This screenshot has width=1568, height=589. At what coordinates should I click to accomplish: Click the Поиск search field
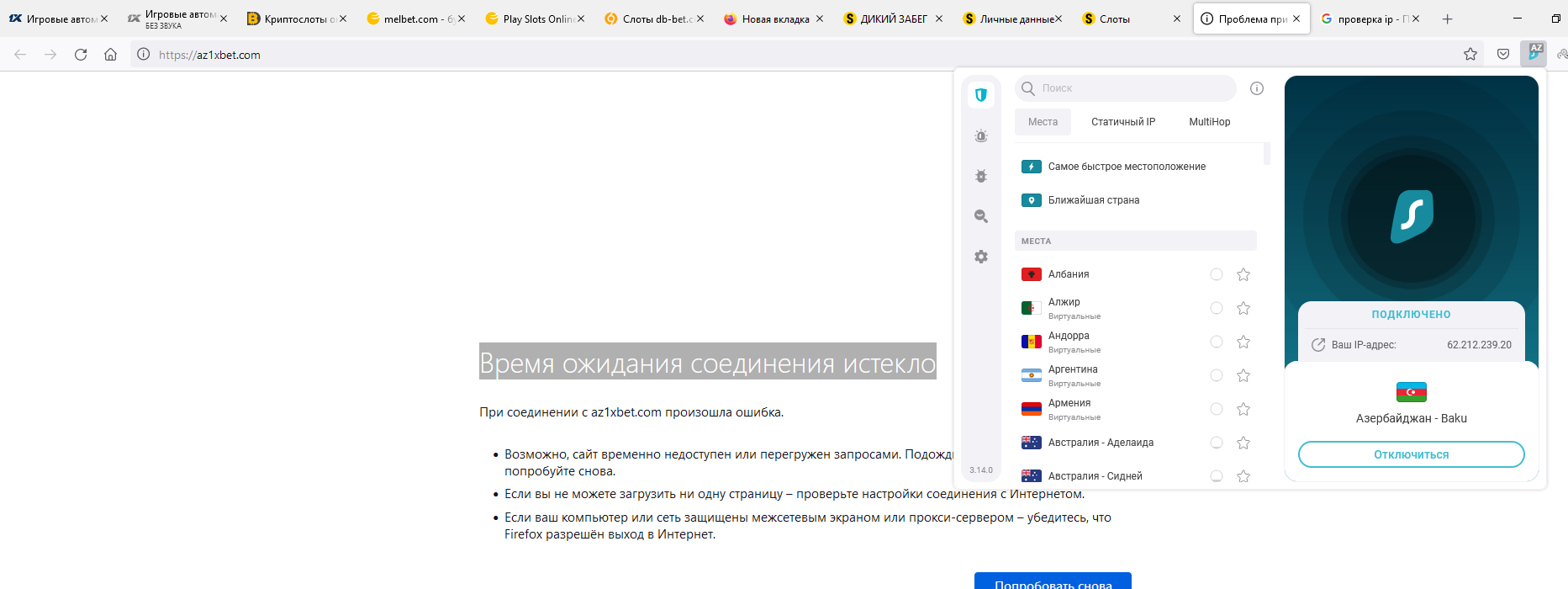1126,88
